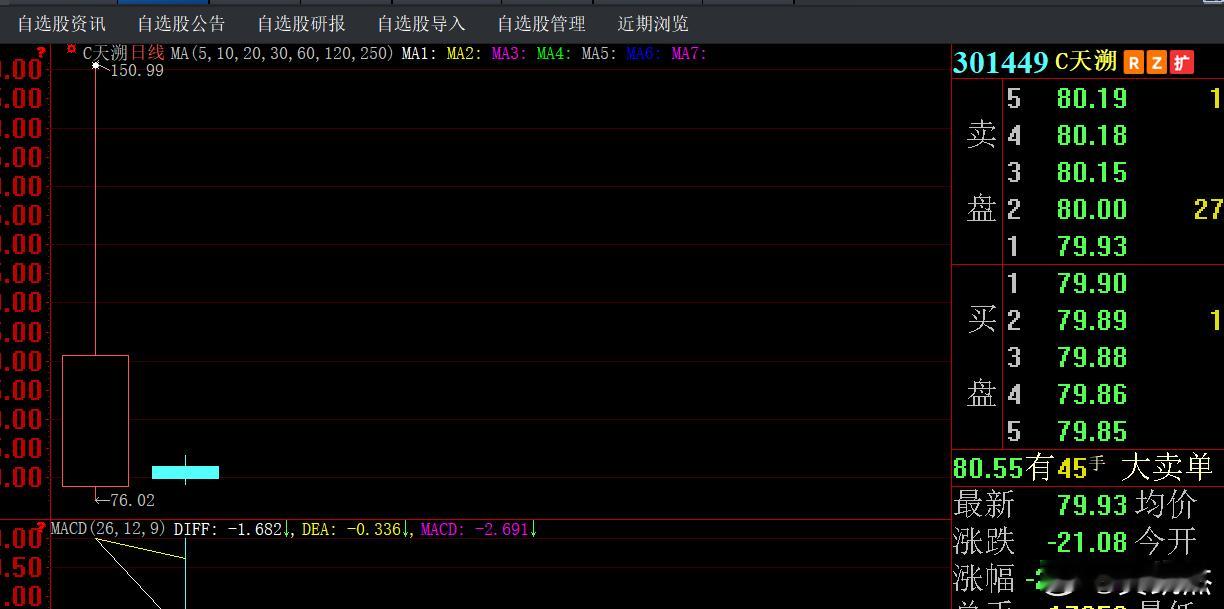Click the stock code 301449

click(1001, 62)
